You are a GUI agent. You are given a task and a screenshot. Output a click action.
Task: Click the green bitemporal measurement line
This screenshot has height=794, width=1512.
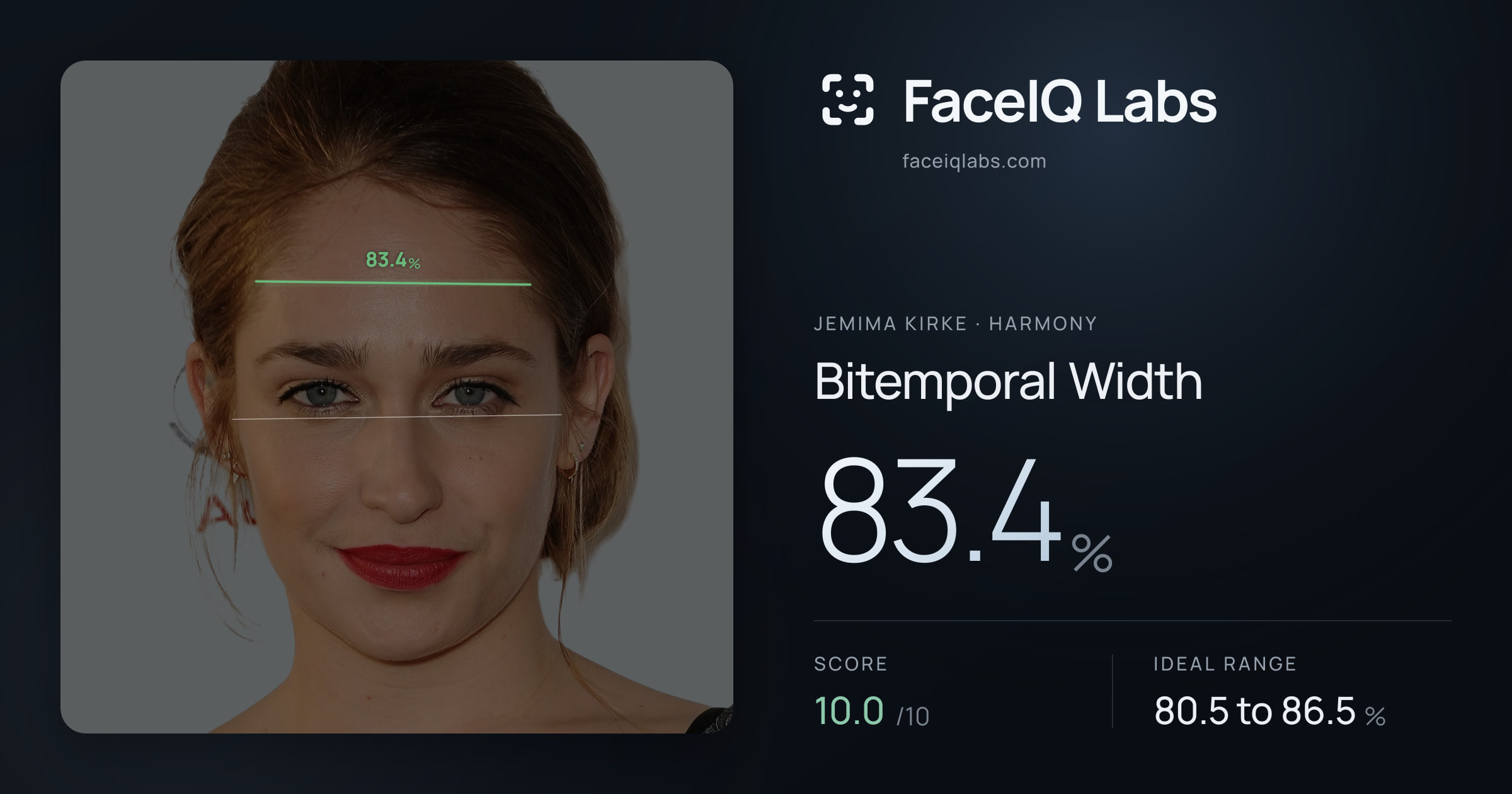[x=393, y=283]
